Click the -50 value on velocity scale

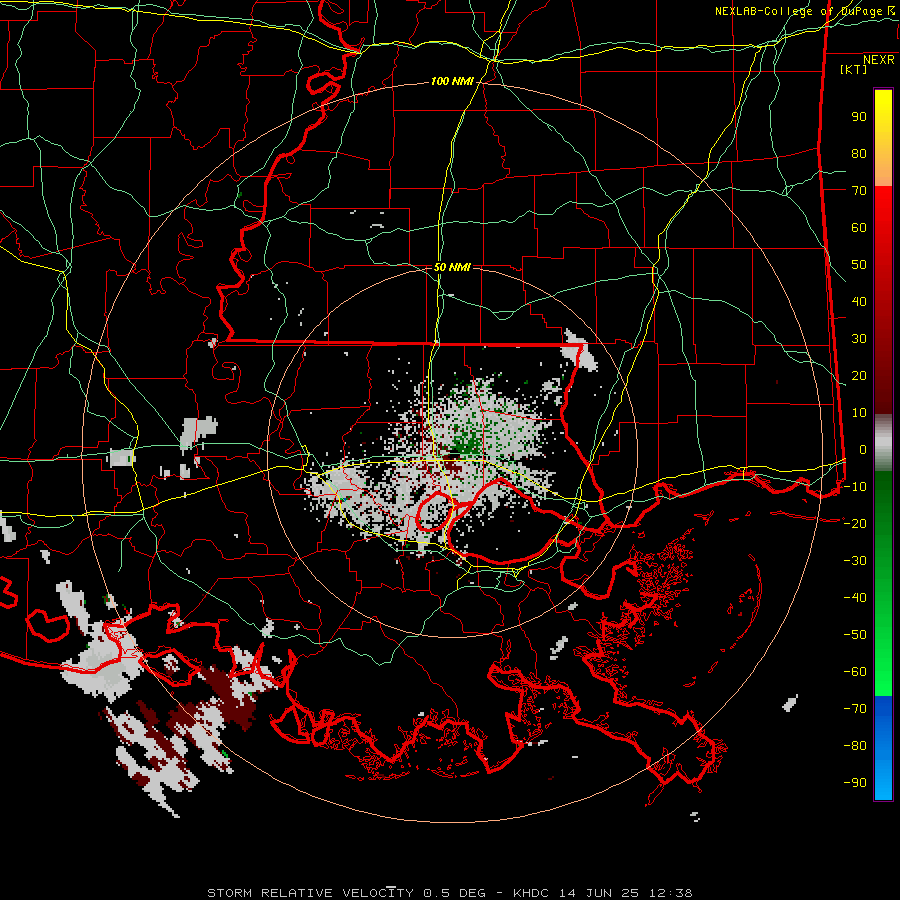click(x=855, y=635)
